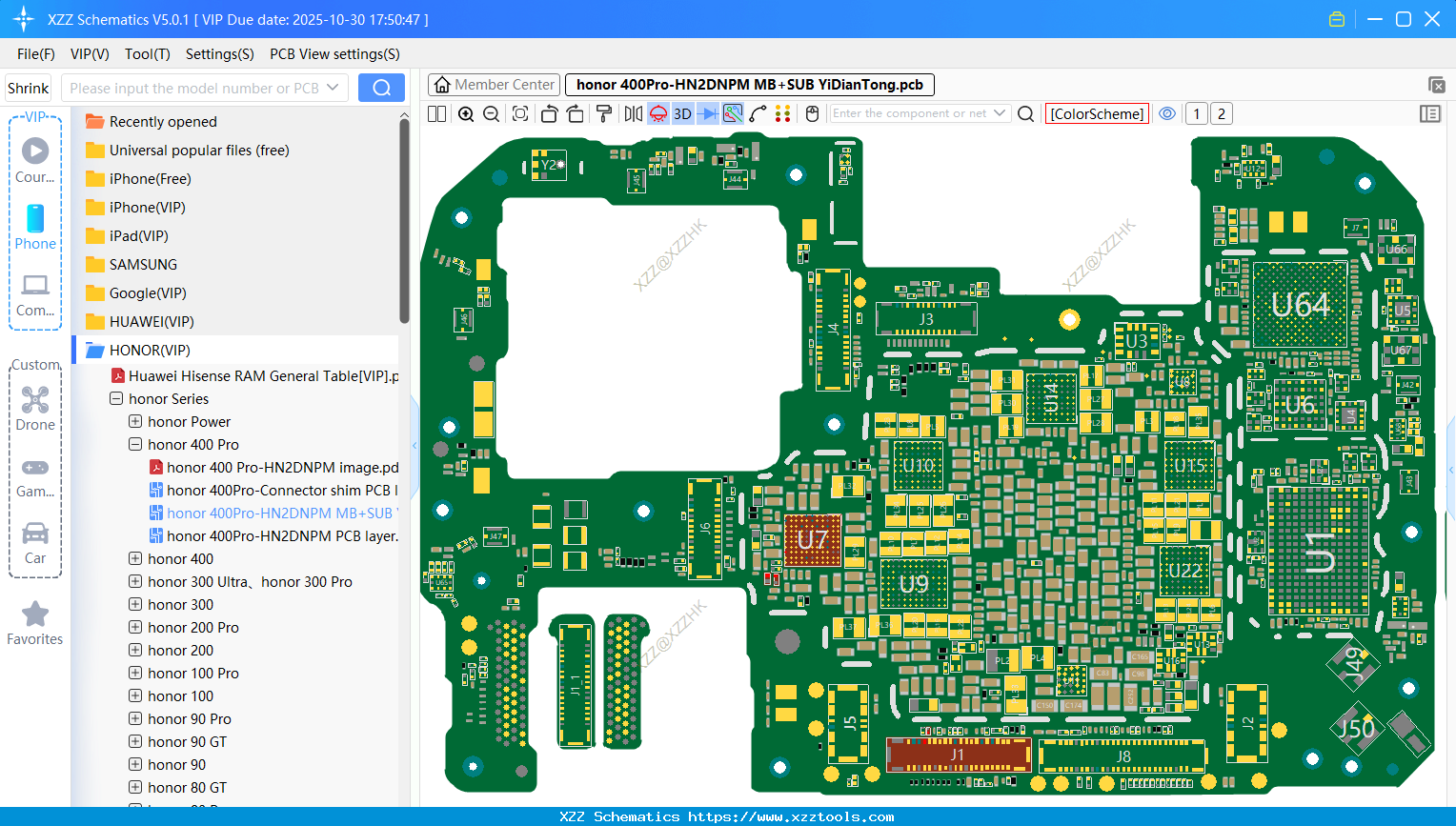The height and width of the screenshot is (826, 1456).
Task: Zoom in on the PCB view
Action: pyautogui.click(x=466, y=113)
